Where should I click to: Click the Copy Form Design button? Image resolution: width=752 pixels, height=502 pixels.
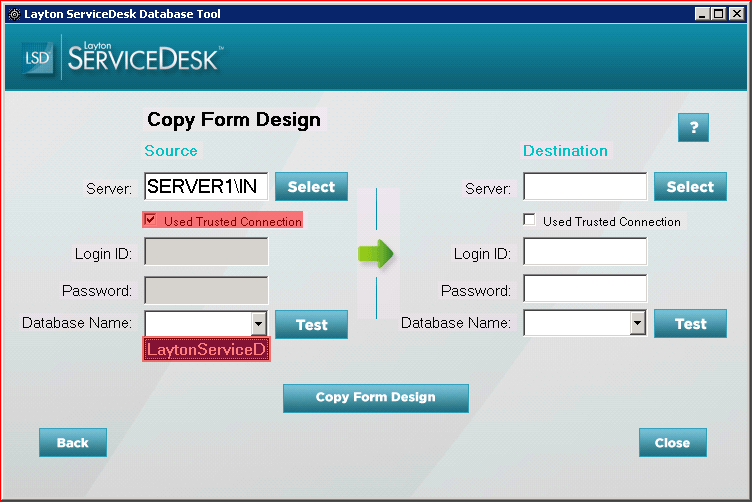coord(376,398)
